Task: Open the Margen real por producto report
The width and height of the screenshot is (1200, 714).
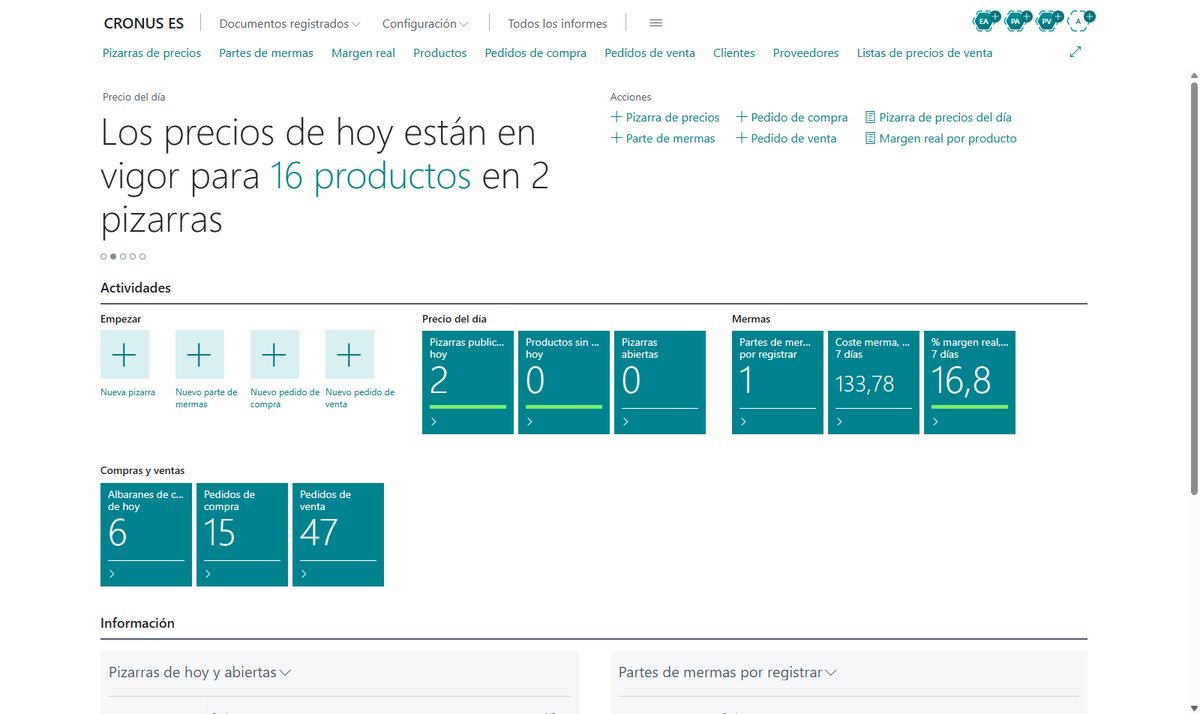Action: (940, 138)
